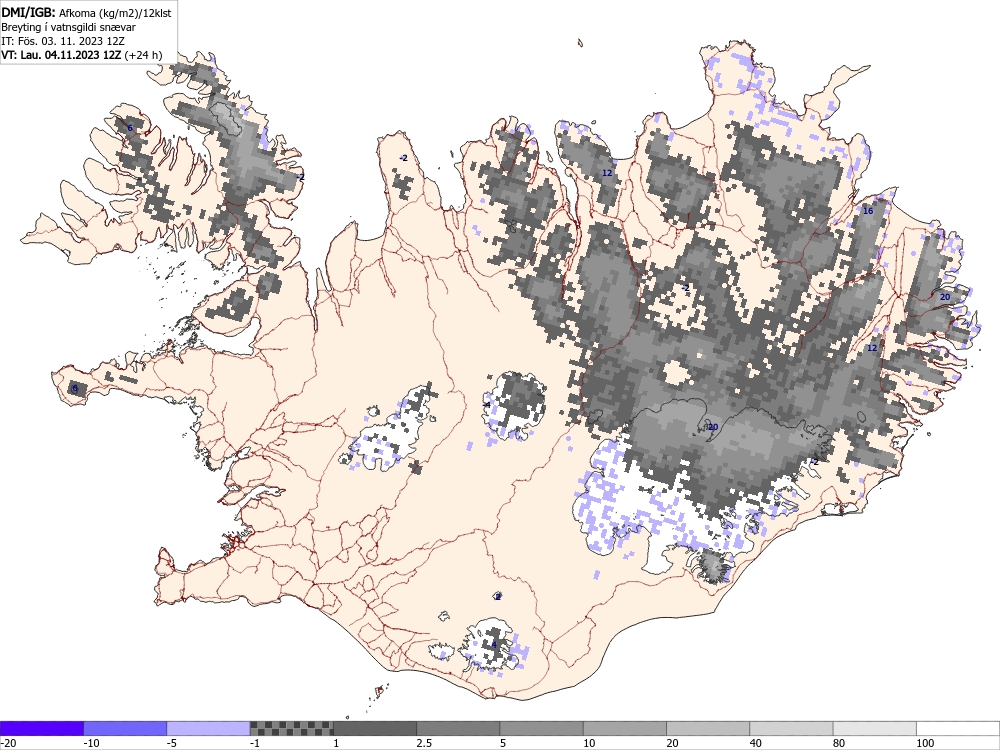Click the light gray 20 to 40 swatch
1000x750 pixels.
click(708, 728)
